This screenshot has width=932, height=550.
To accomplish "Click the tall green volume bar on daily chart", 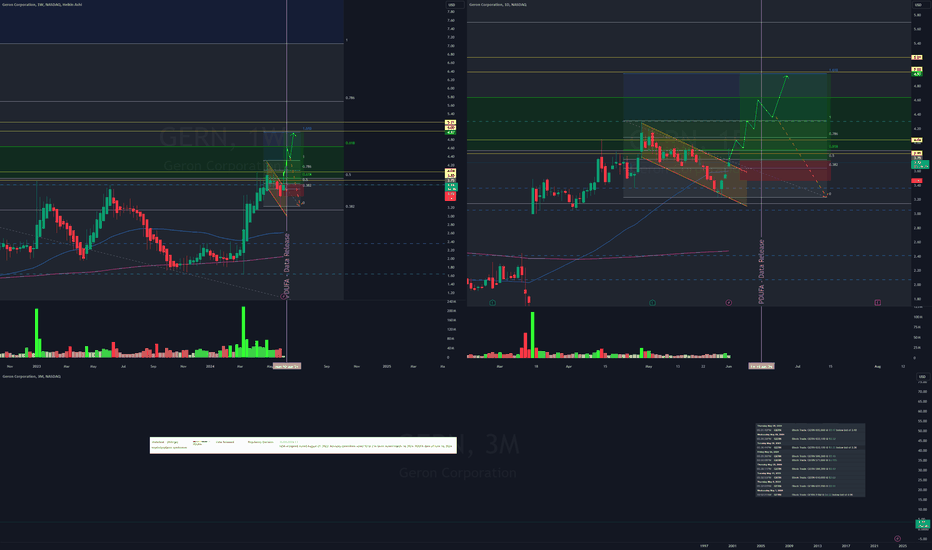I will pyautogui.click(x=533, y=334).
